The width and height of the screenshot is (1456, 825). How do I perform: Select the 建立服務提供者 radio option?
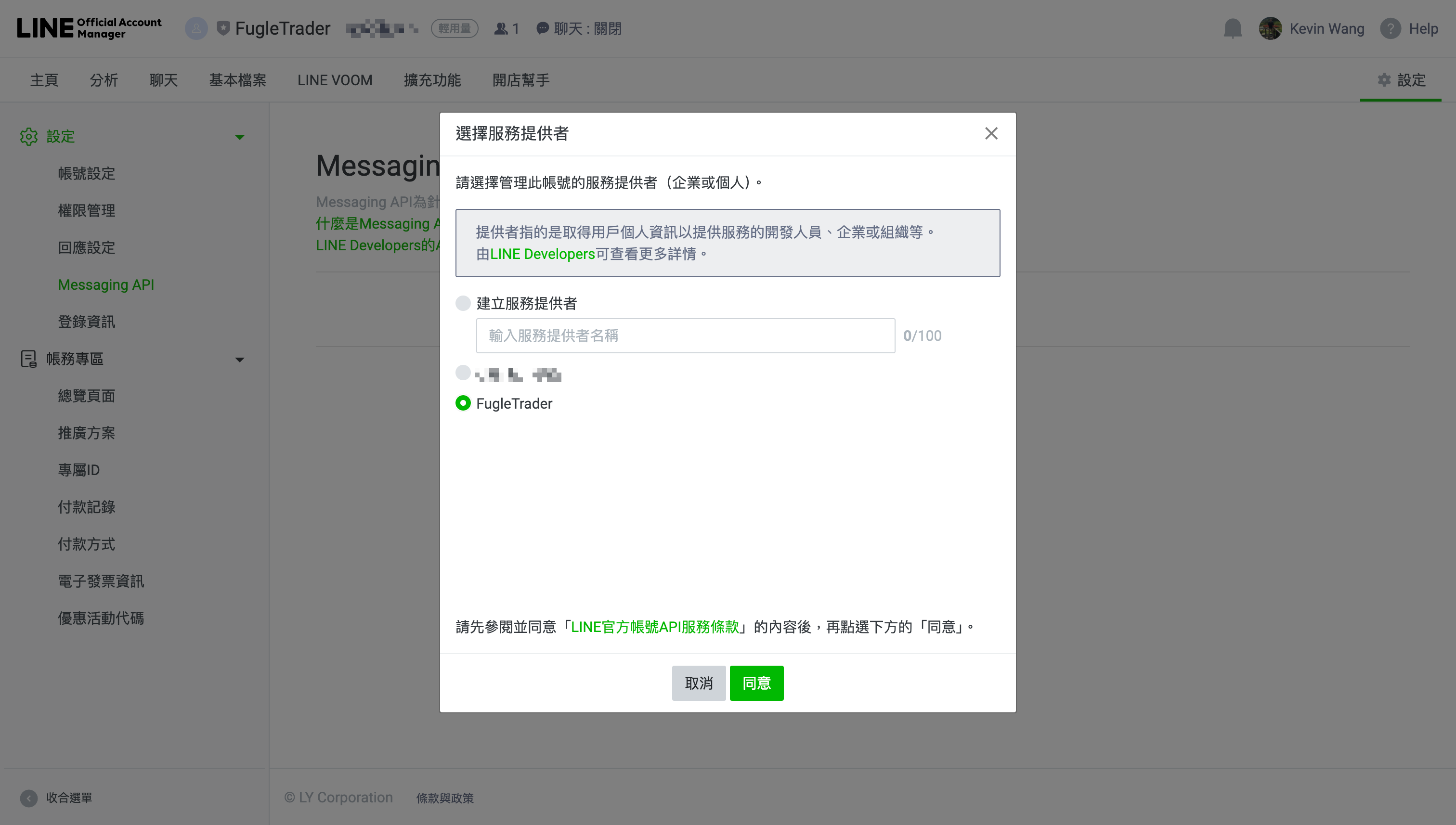coord(463,303)
